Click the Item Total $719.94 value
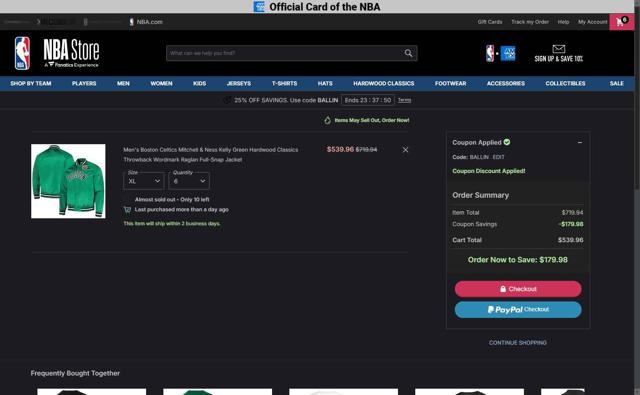Image resolution: width=640 pixels, height=395 pixels. [x=572, y=213]
